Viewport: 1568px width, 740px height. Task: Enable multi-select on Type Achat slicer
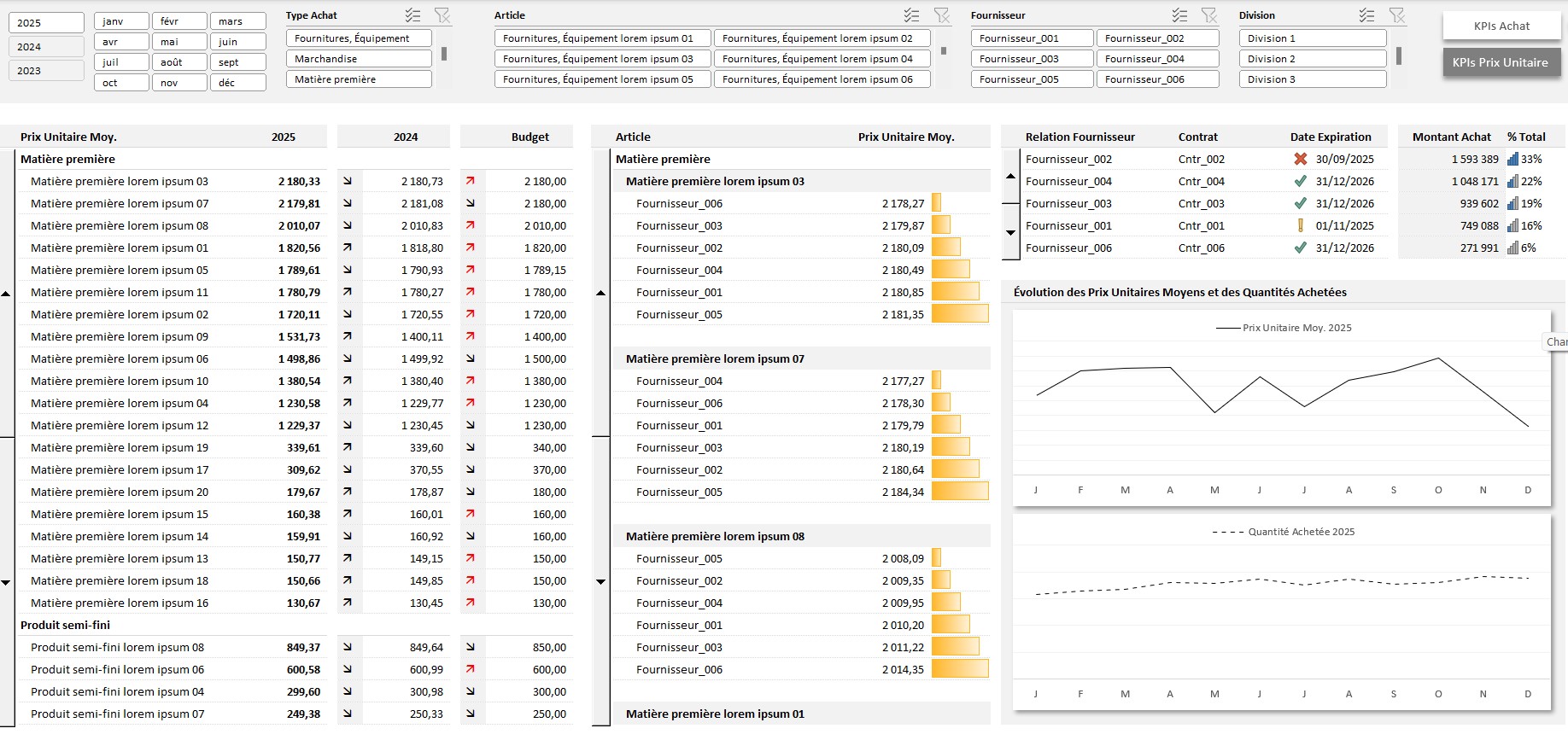click(412, 15)
